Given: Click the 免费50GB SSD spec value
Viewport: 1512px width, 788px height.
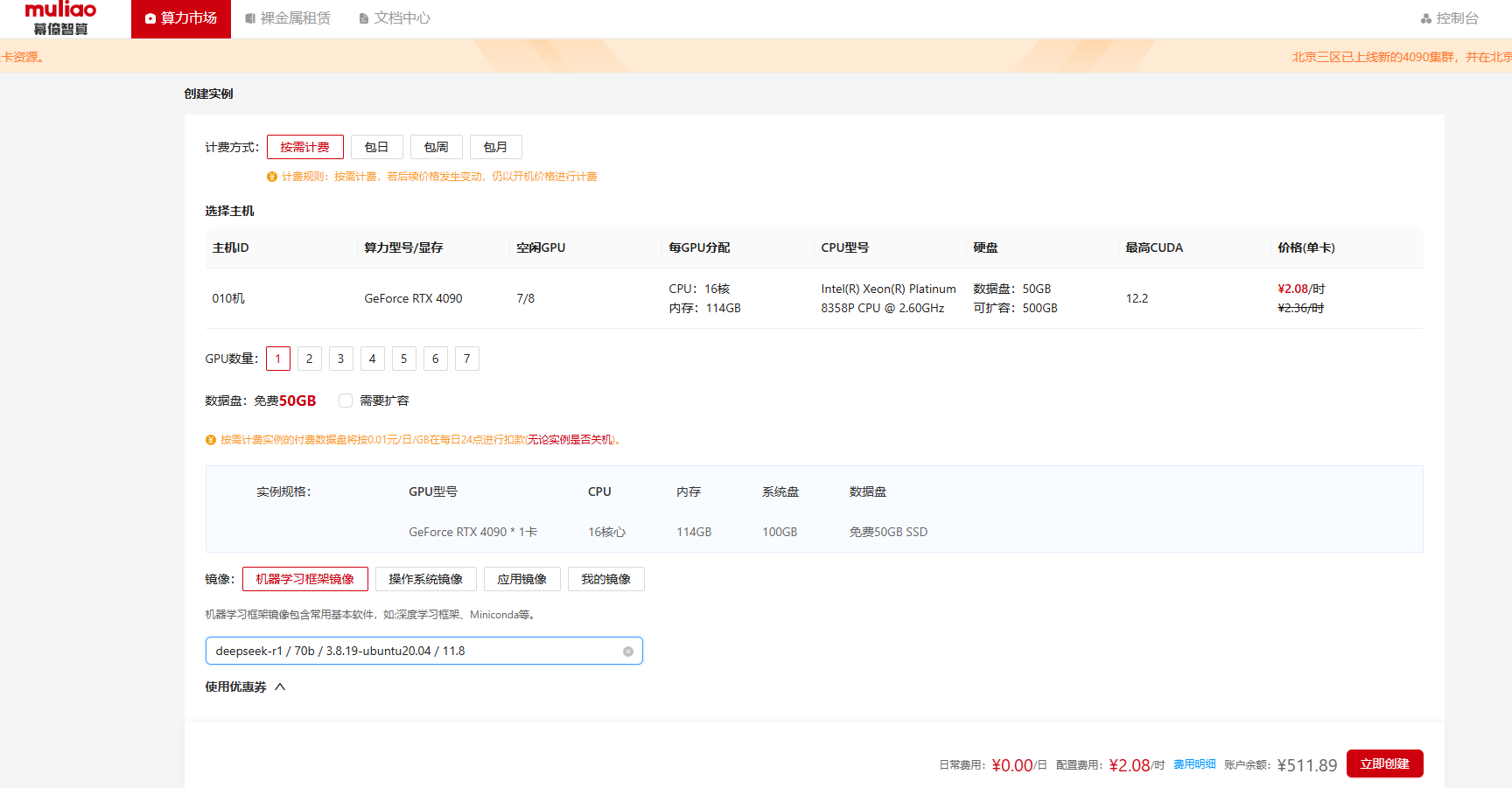Looking at the screenshot, I should [888, 532].
